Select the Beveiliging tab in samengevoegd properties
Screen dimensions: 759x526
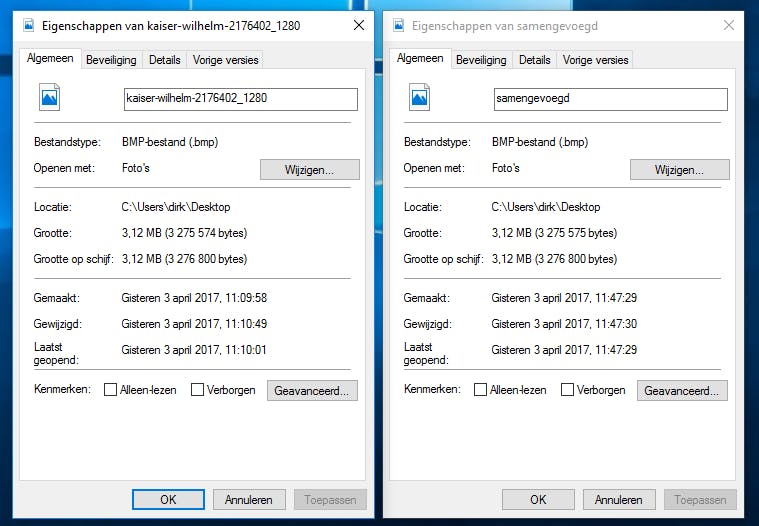click(x=481, y=60)
